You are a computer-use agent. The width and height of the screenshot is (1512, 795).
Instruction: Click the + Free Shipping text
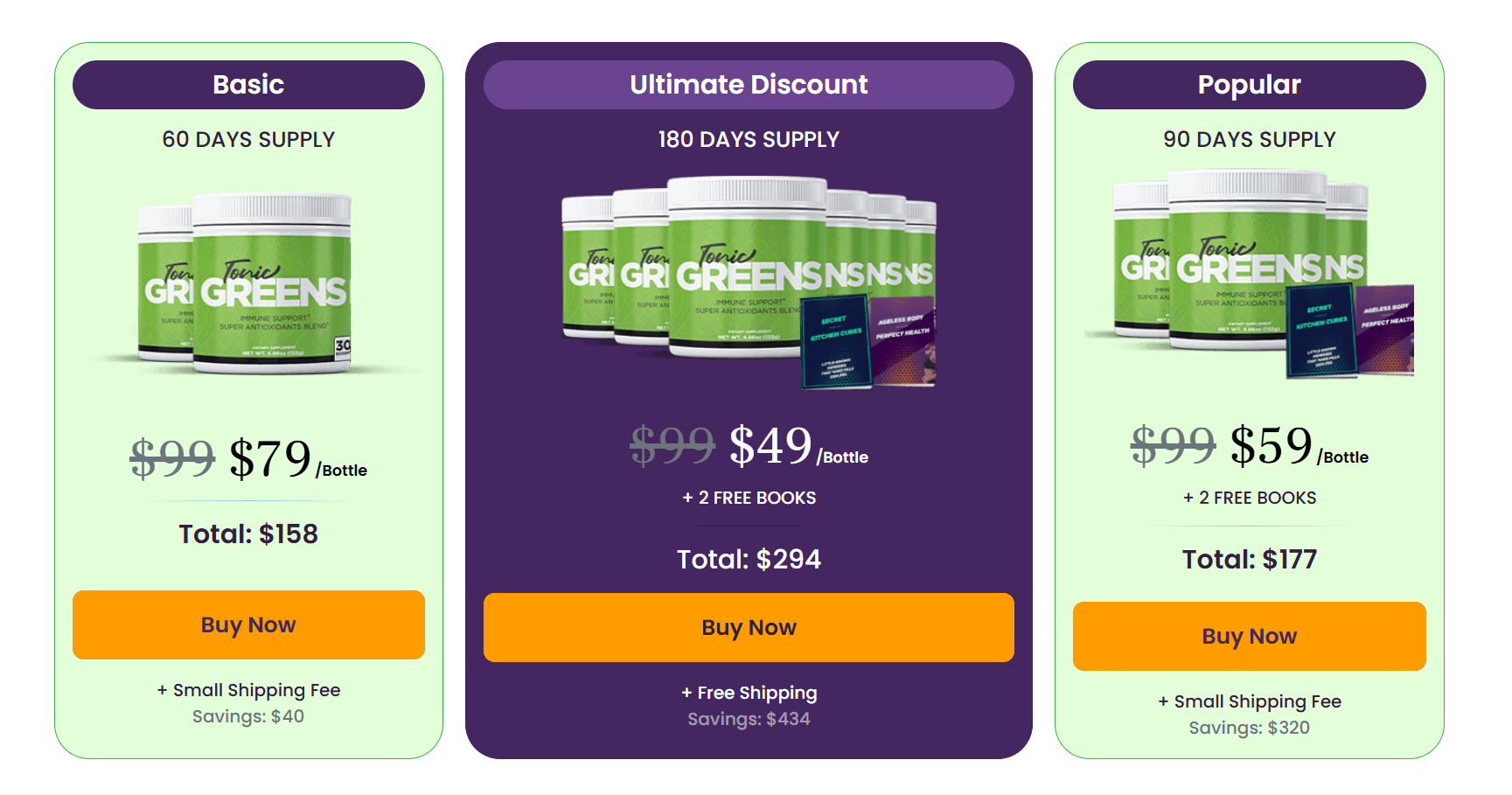(749, 692)
